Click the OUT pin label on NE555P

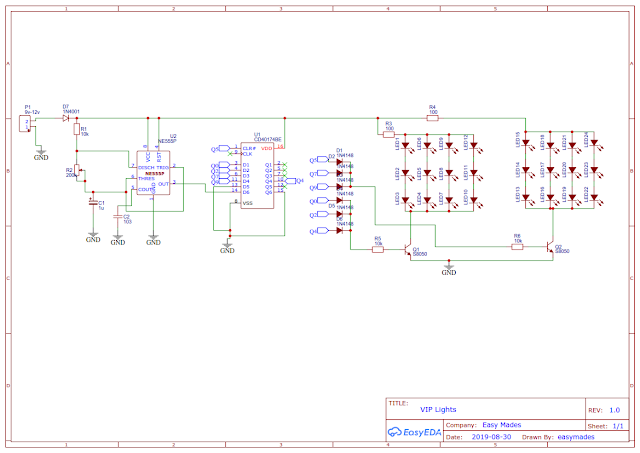click(163, 184)
